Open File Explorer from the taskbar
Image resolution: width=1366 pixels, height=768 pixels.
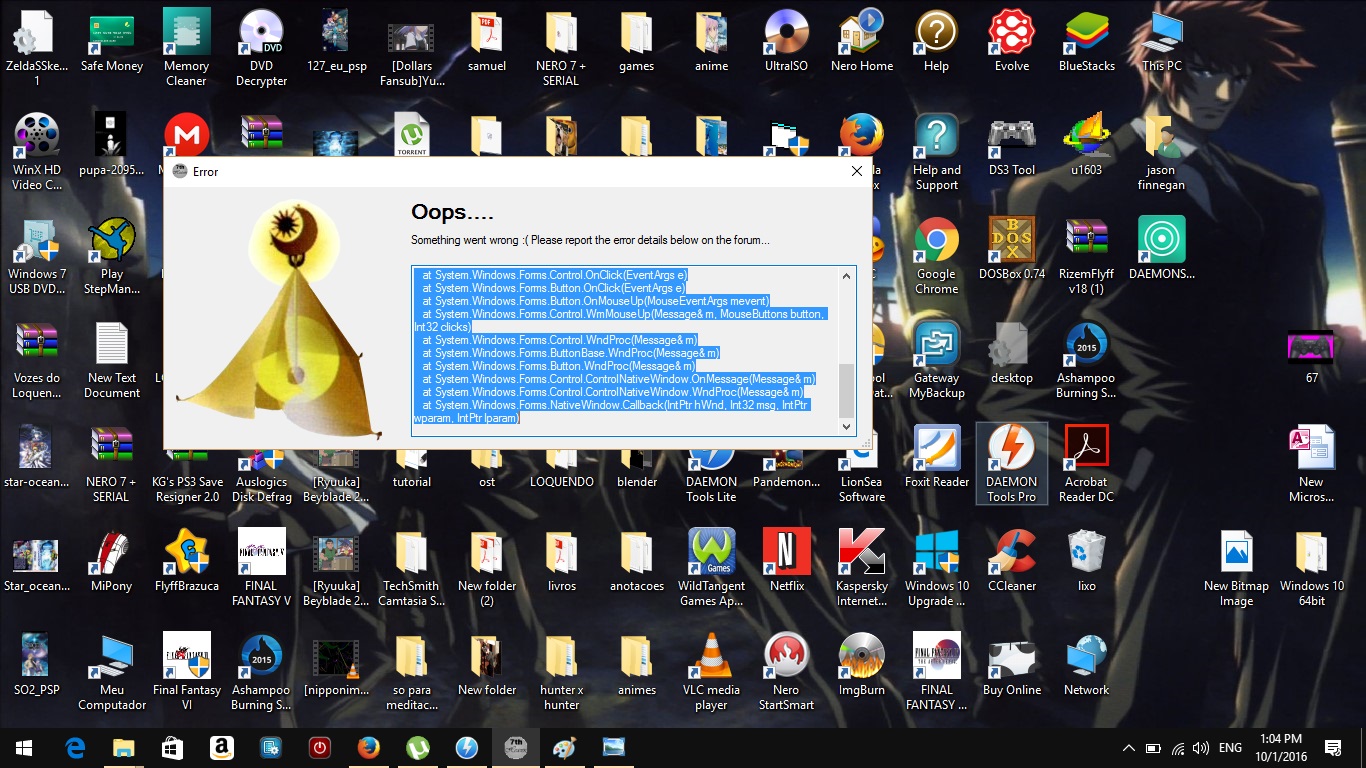124,747
